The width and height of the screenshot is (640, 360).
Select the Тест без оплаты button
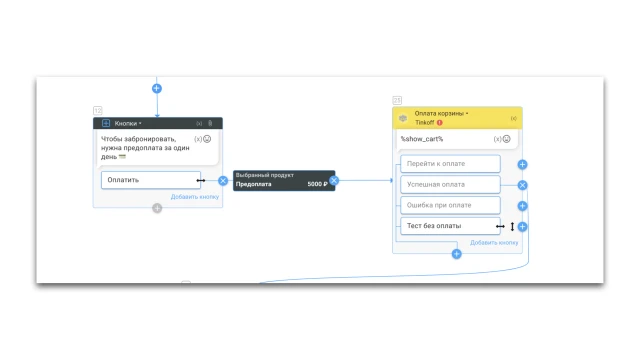450,226
